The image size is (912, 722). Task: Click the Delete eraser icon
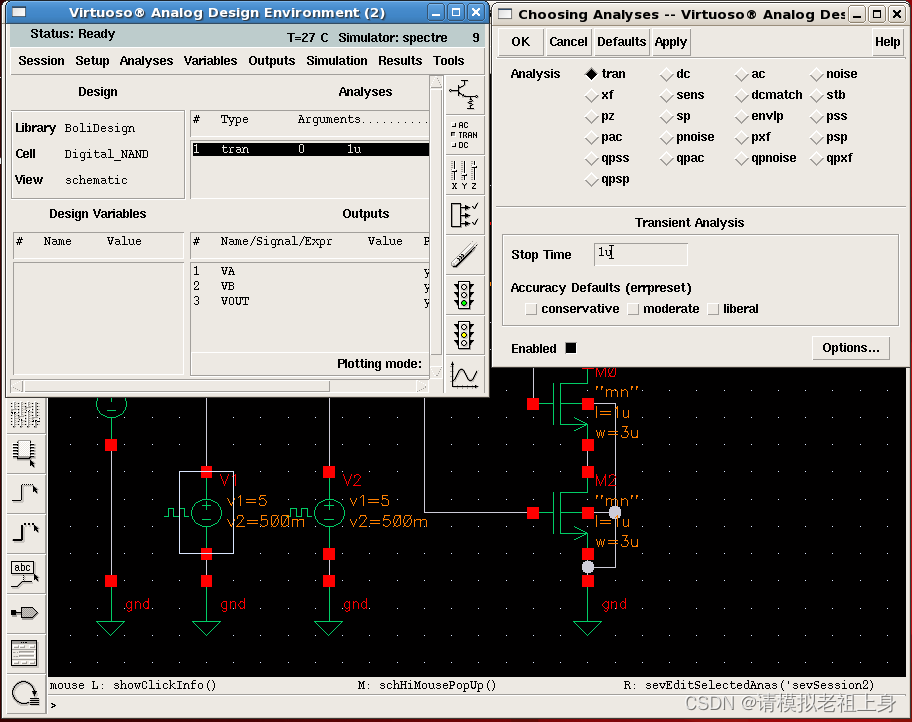pyautogui.click(x=465, y=255)
